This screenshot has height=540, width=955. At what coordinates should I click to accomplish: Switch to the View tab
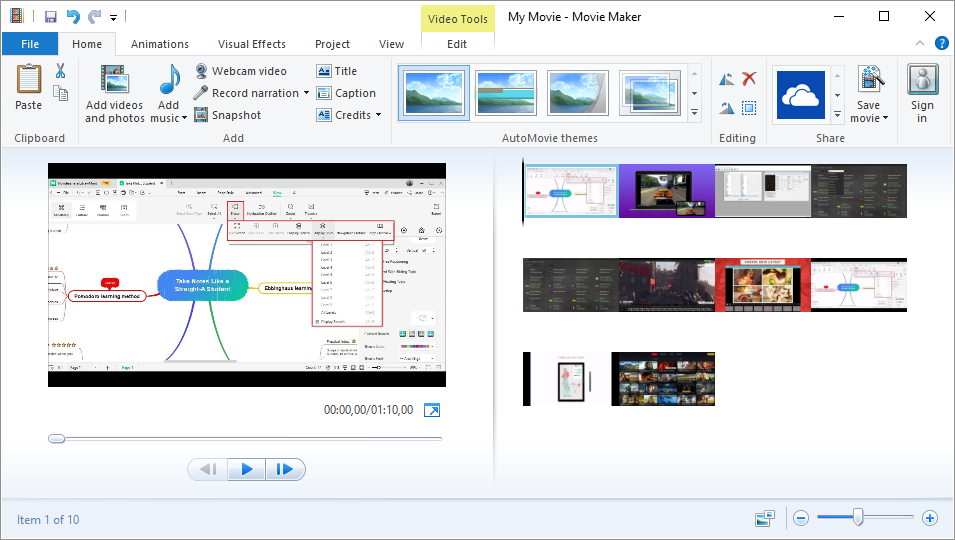pos(391,44)
